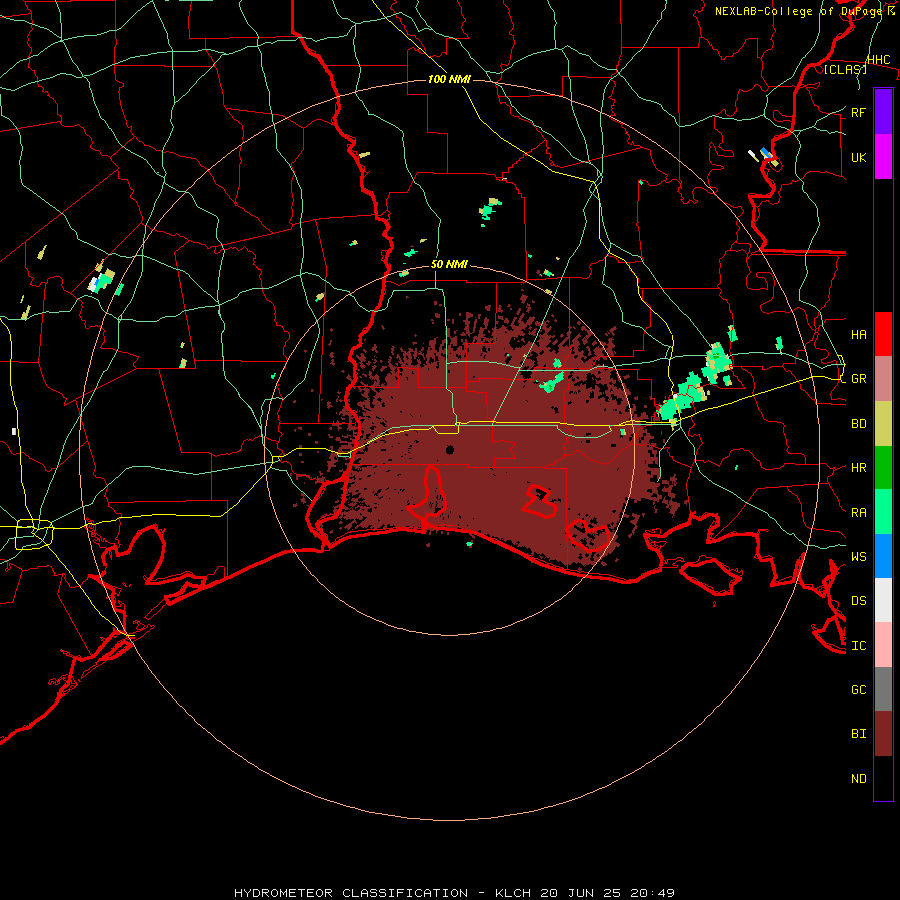Click the dark green HR legend swatch

pyautogui.click(x=883, y=468)
